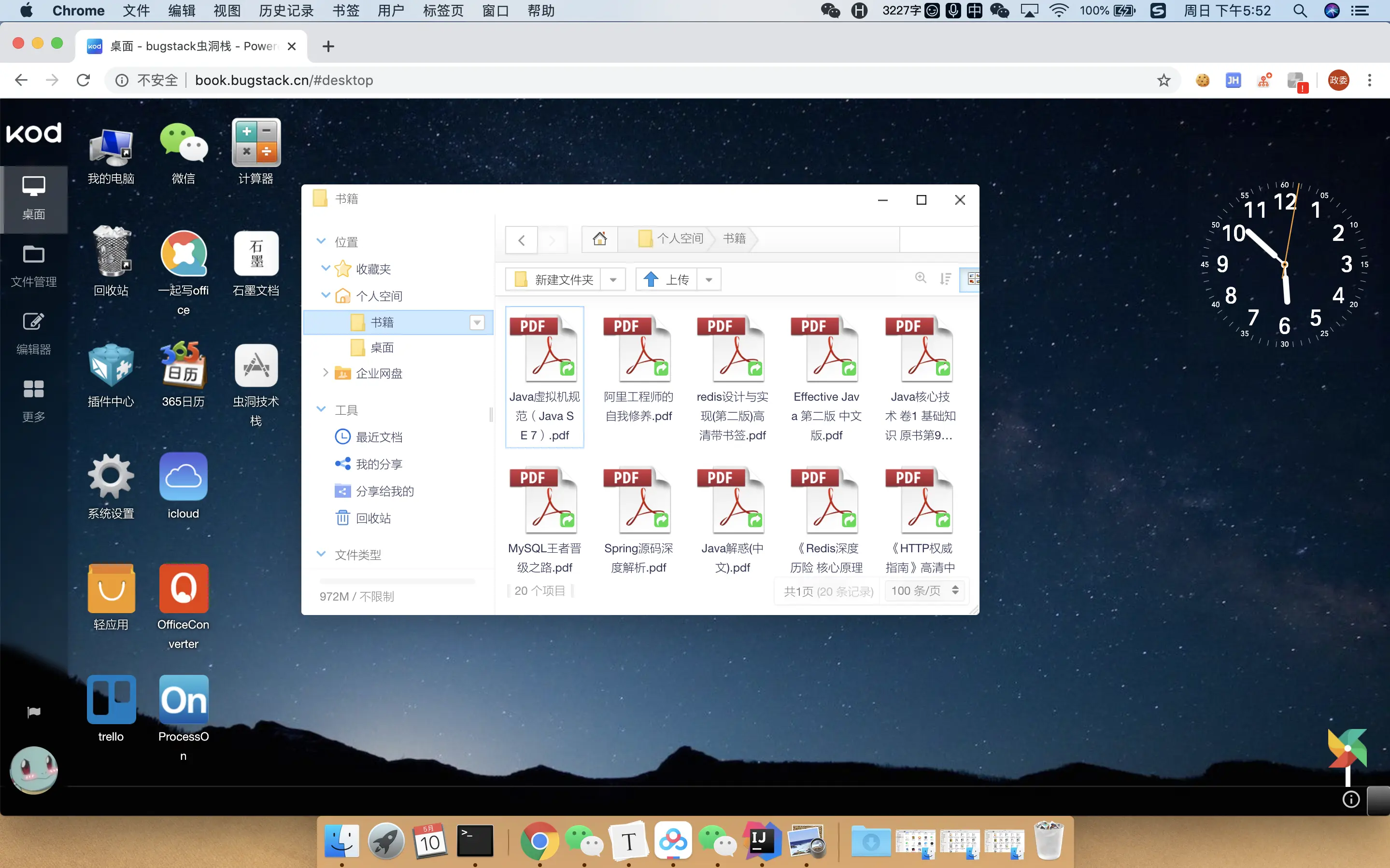Launch the trello desktop app icon

(111, 700)
